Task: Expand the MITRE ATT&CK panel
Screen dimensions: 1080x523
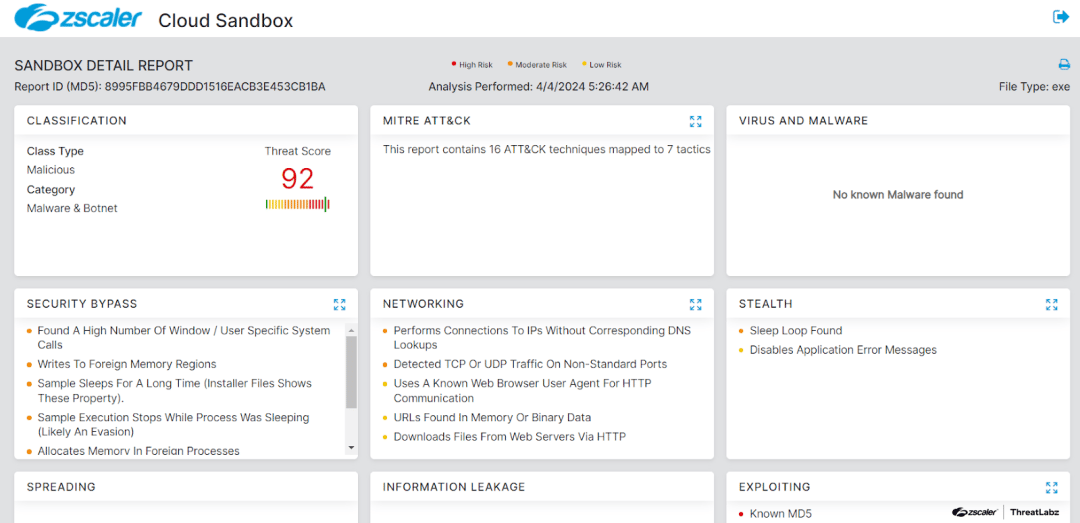Action: 695,121
